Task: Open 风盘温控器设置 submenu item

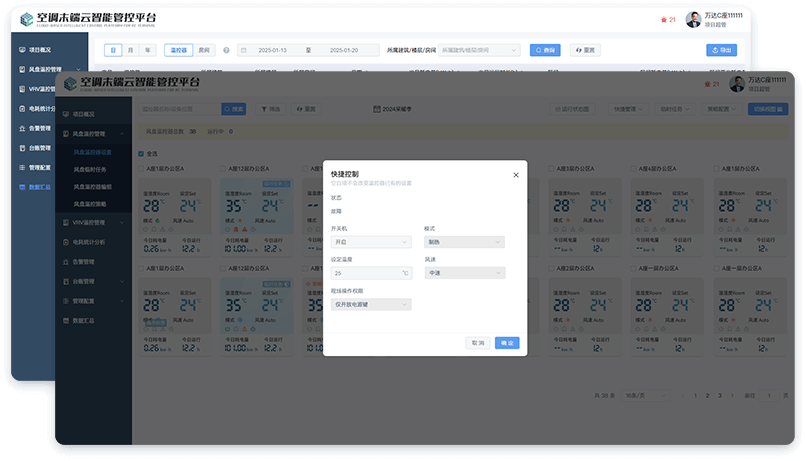Action: point(93,153)
